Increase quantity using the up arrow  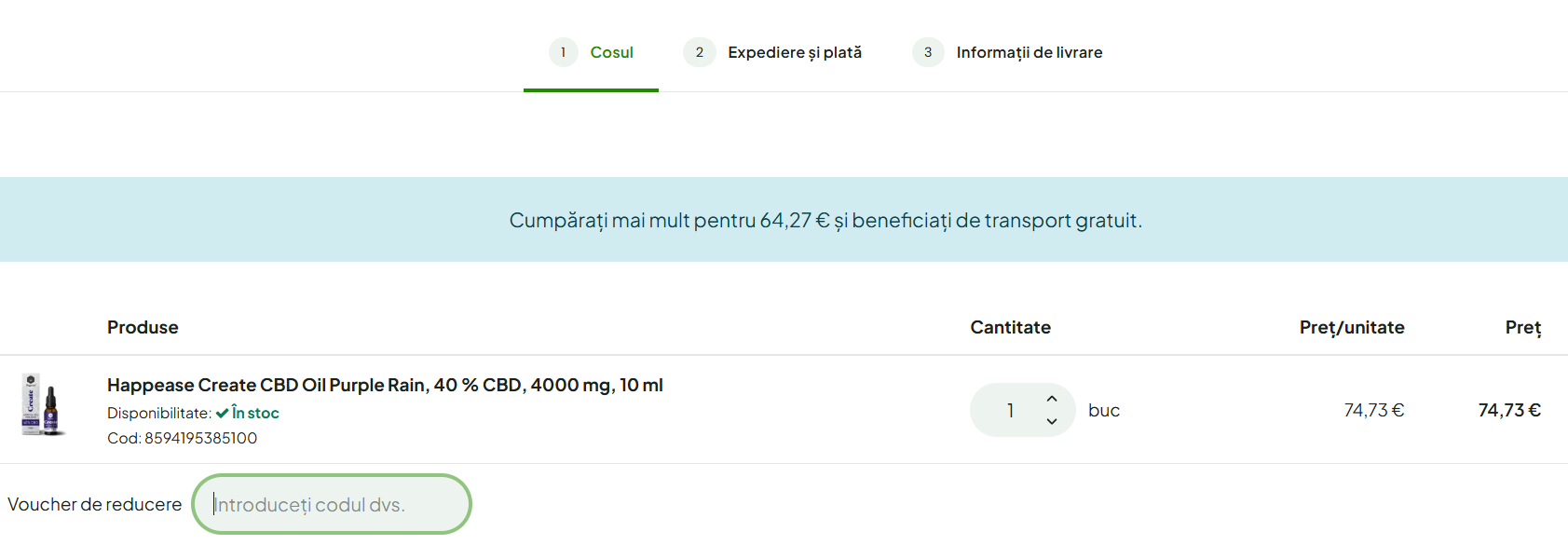point(1051,398)
